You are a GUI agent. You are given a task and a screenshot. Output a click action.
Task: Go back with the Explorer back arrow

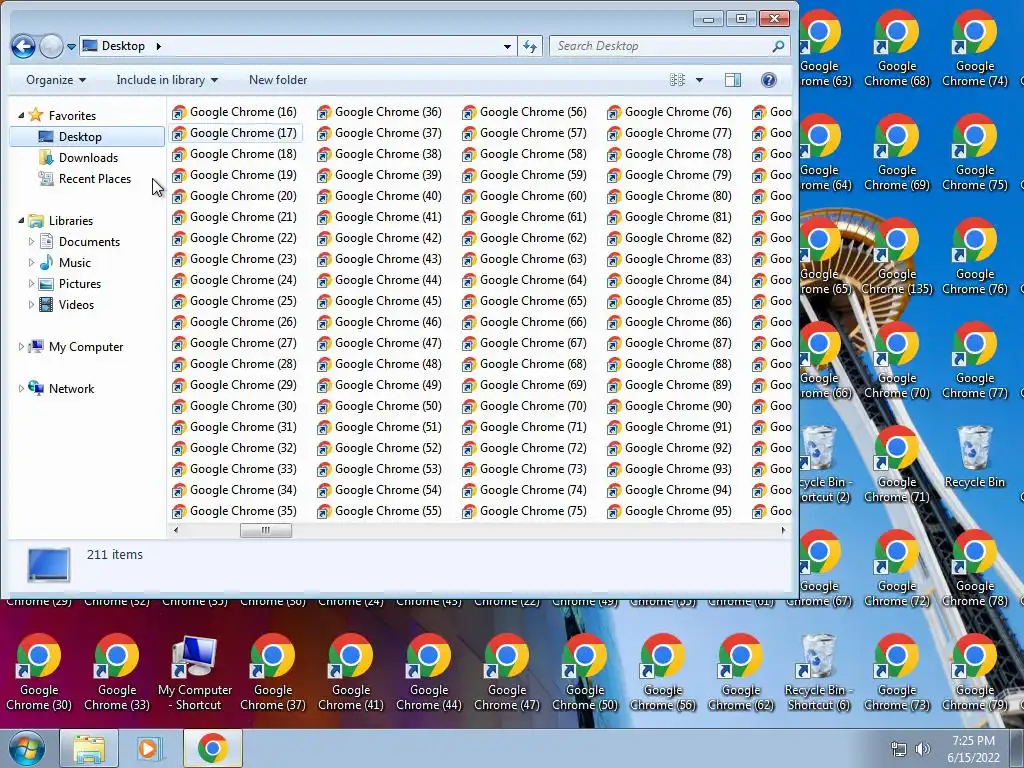(24, 46)
